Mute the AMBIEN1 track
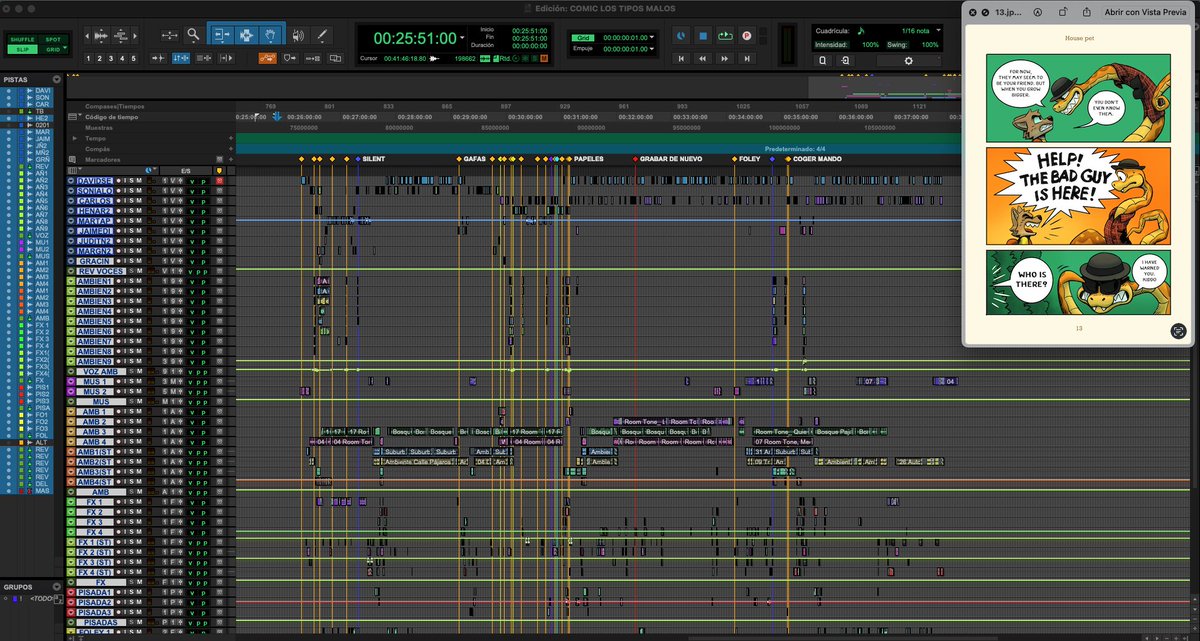 tap(137, 283)
